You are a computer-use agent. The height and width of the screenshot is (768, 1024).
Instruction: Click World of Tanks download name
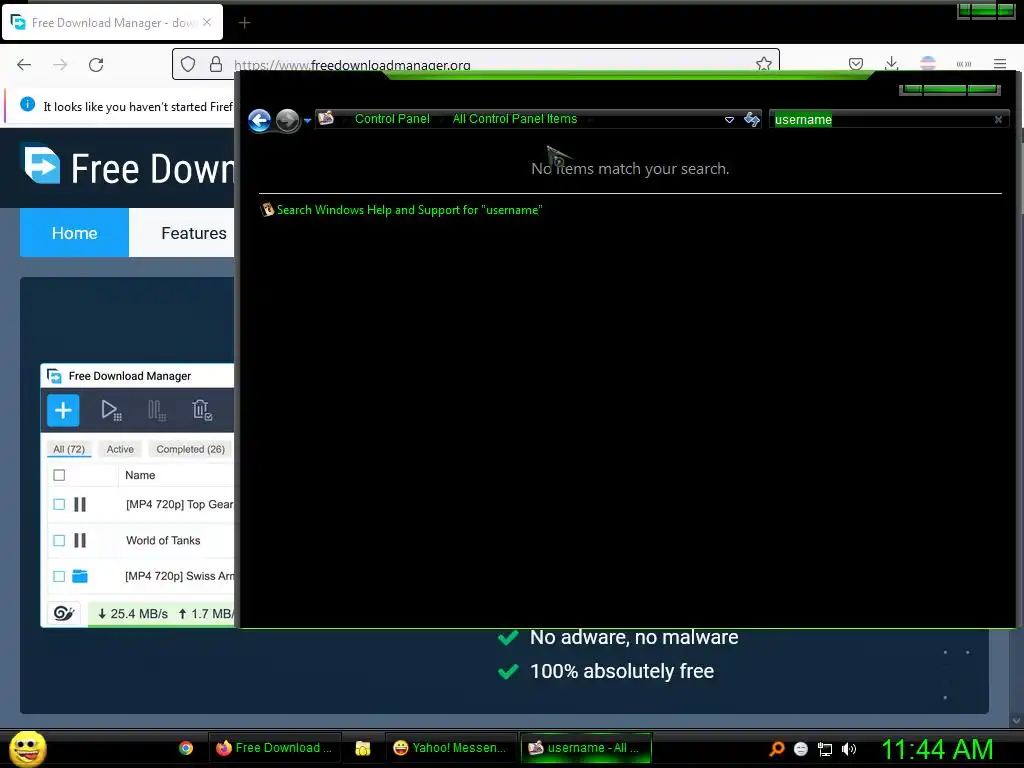coord(163,540)
